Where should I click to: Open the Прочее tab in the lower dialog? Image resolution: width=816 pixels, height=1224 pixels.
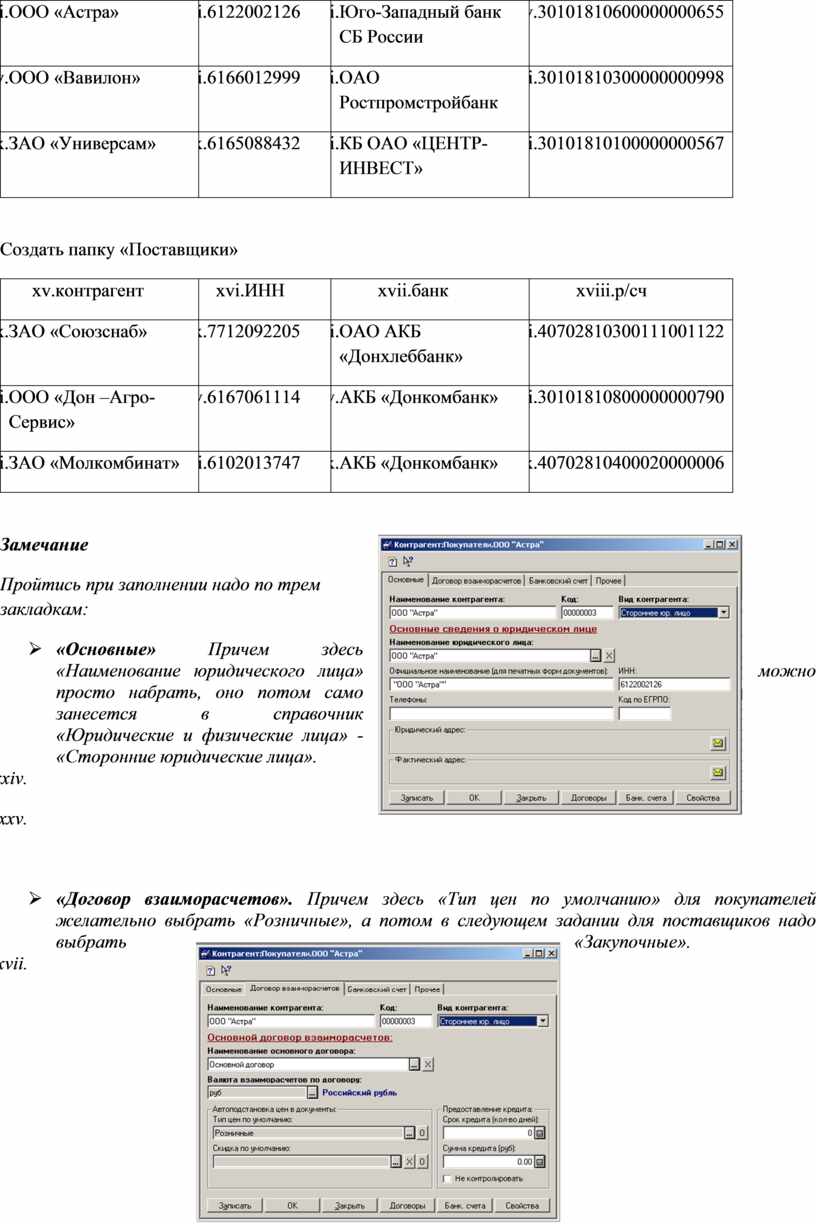click(x=427, y=989)
